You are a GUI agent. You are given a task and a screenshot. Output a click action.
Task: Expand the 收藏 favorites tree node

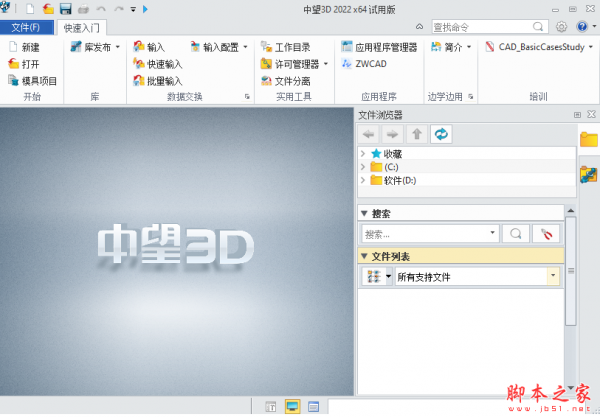coord(363,154)
